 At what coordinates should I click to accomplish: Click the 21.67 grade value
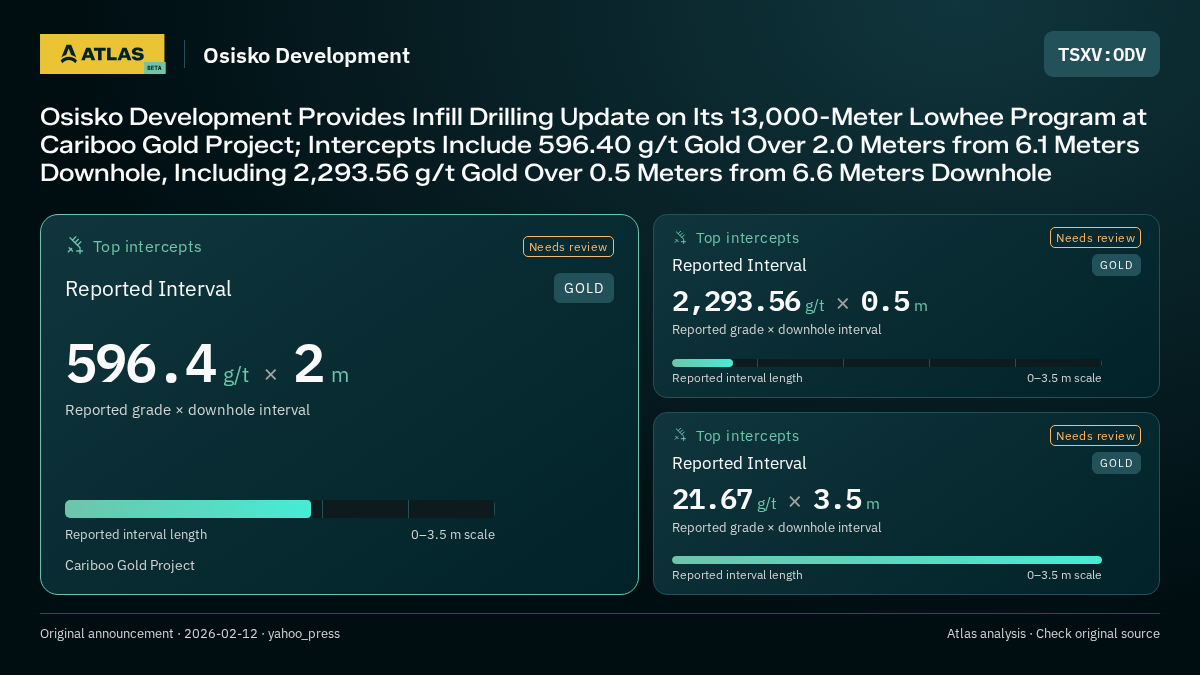point(711,500)
